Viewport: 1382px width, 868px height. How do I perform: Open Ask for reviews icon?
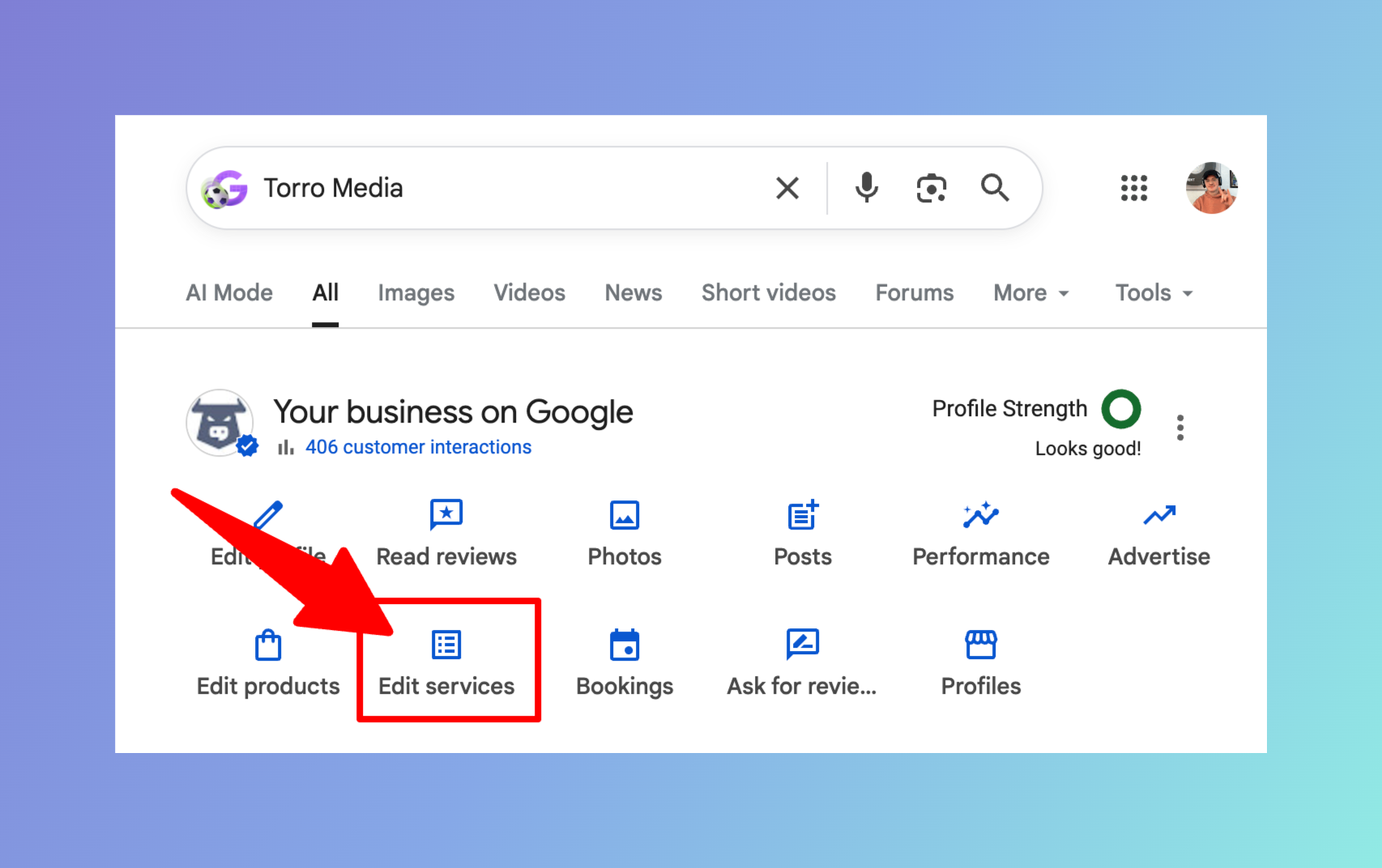tap(803, 645)
